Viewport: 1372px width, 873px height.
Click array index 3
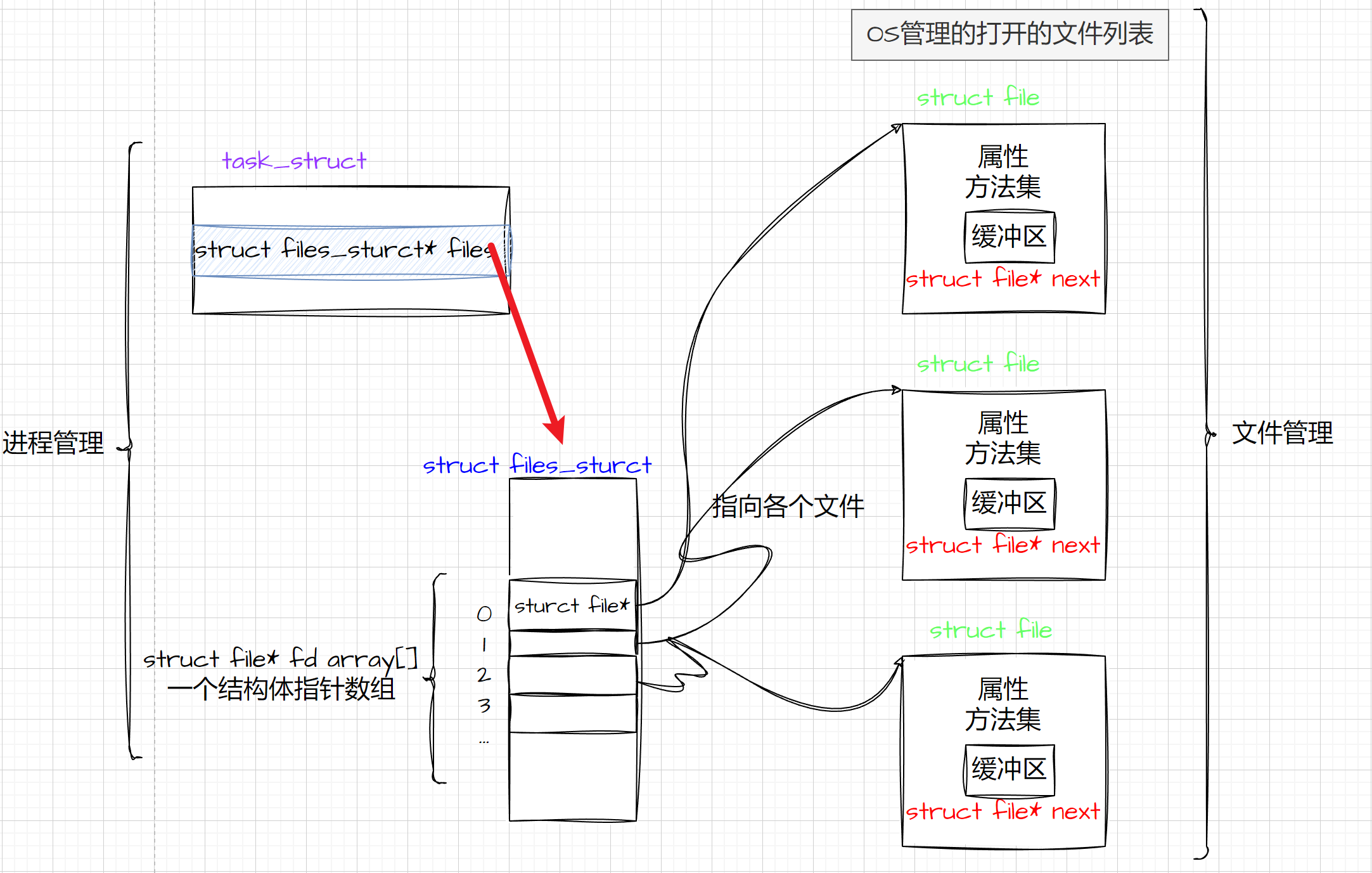(x=484, y=705)
